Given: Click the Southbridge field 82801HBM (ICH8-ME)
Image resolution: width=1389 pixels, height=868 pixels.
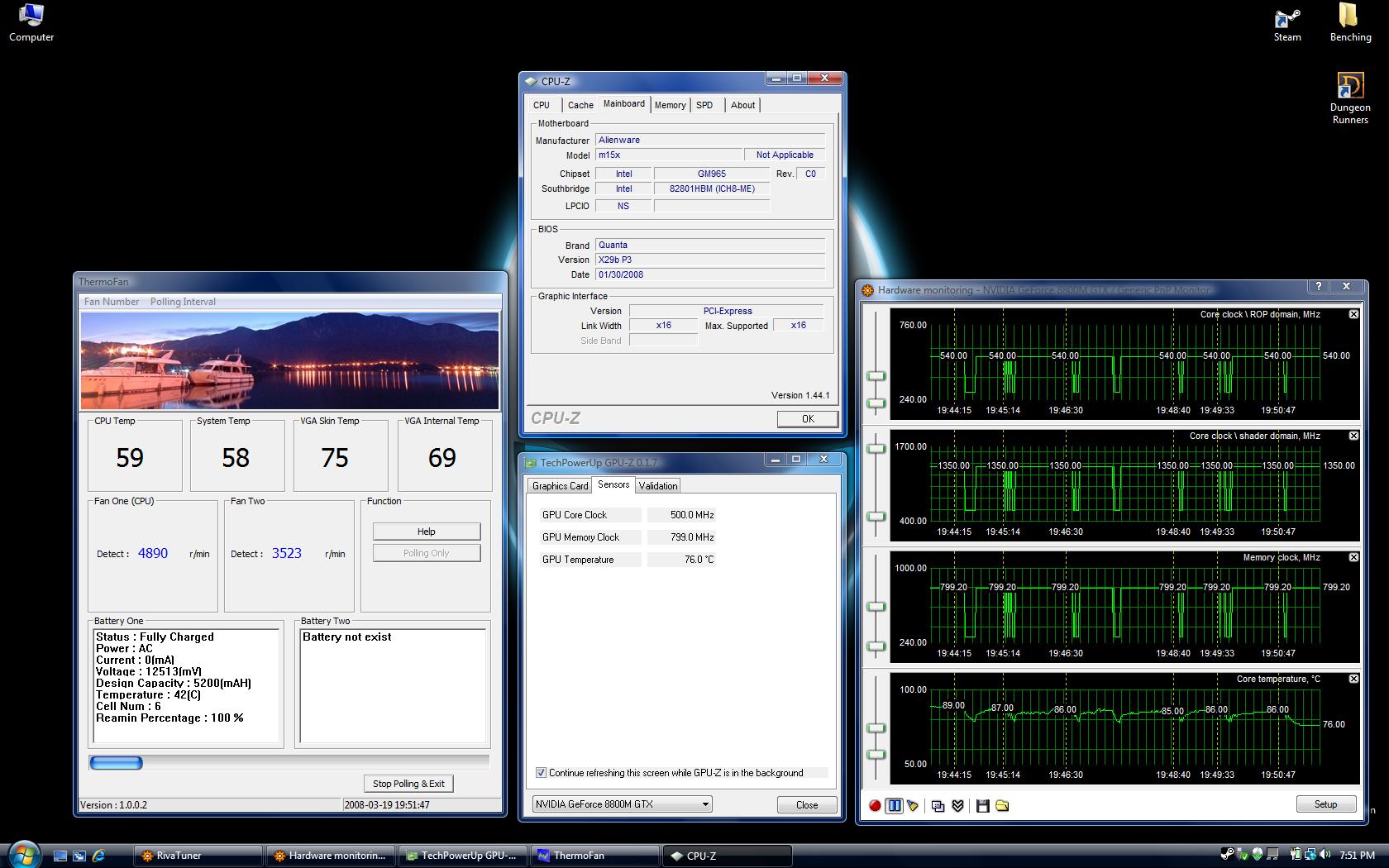Looking at the screenshot, I should [712, 188].
